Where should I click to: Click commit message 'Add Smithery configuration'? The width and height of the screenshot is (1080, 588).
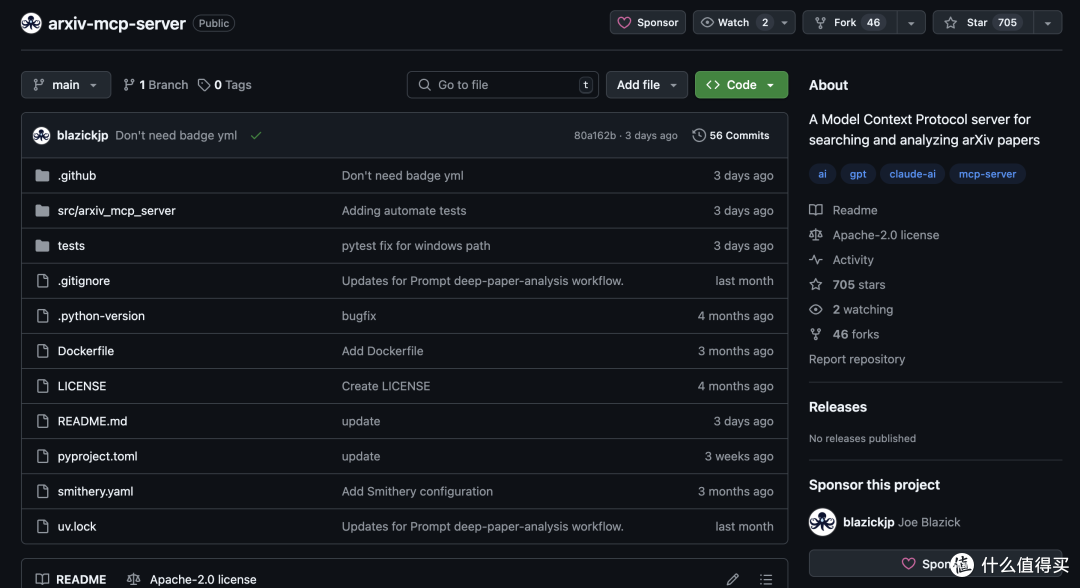pyautogui.click(x=417, y=492)
